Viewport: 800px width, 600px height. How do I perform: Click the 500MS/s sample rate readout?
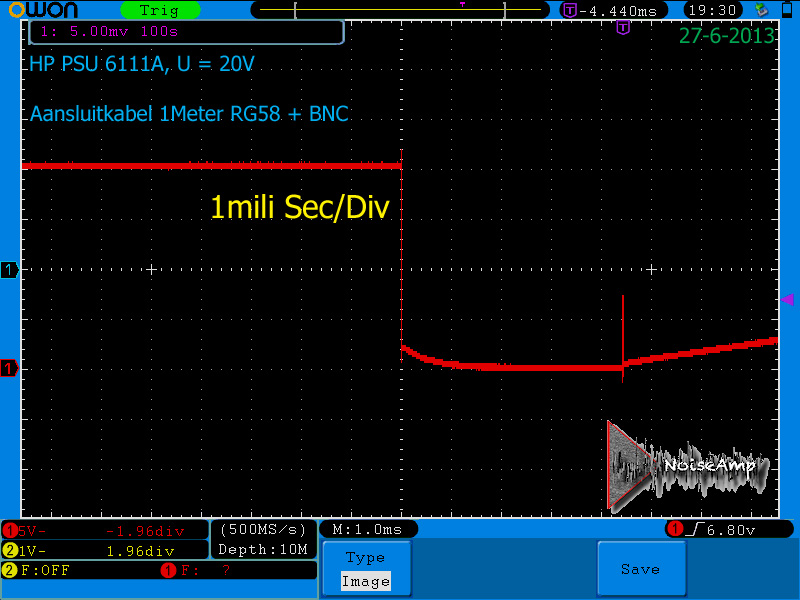tap(263, 530)
